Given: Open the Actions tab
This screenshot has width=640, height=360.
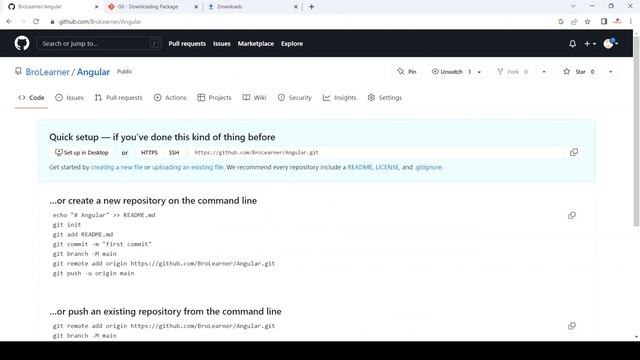Looking at the screenshot, I should 170,98.
